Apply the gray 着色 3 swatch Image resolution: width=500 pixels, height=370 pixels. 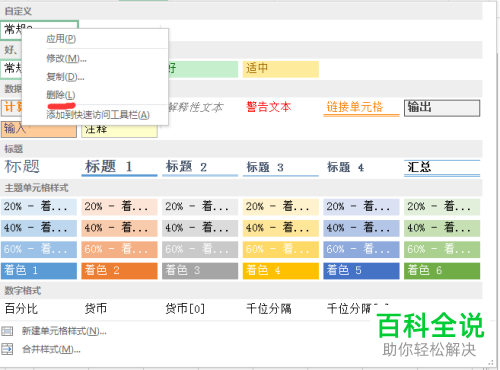coord(200,271)
